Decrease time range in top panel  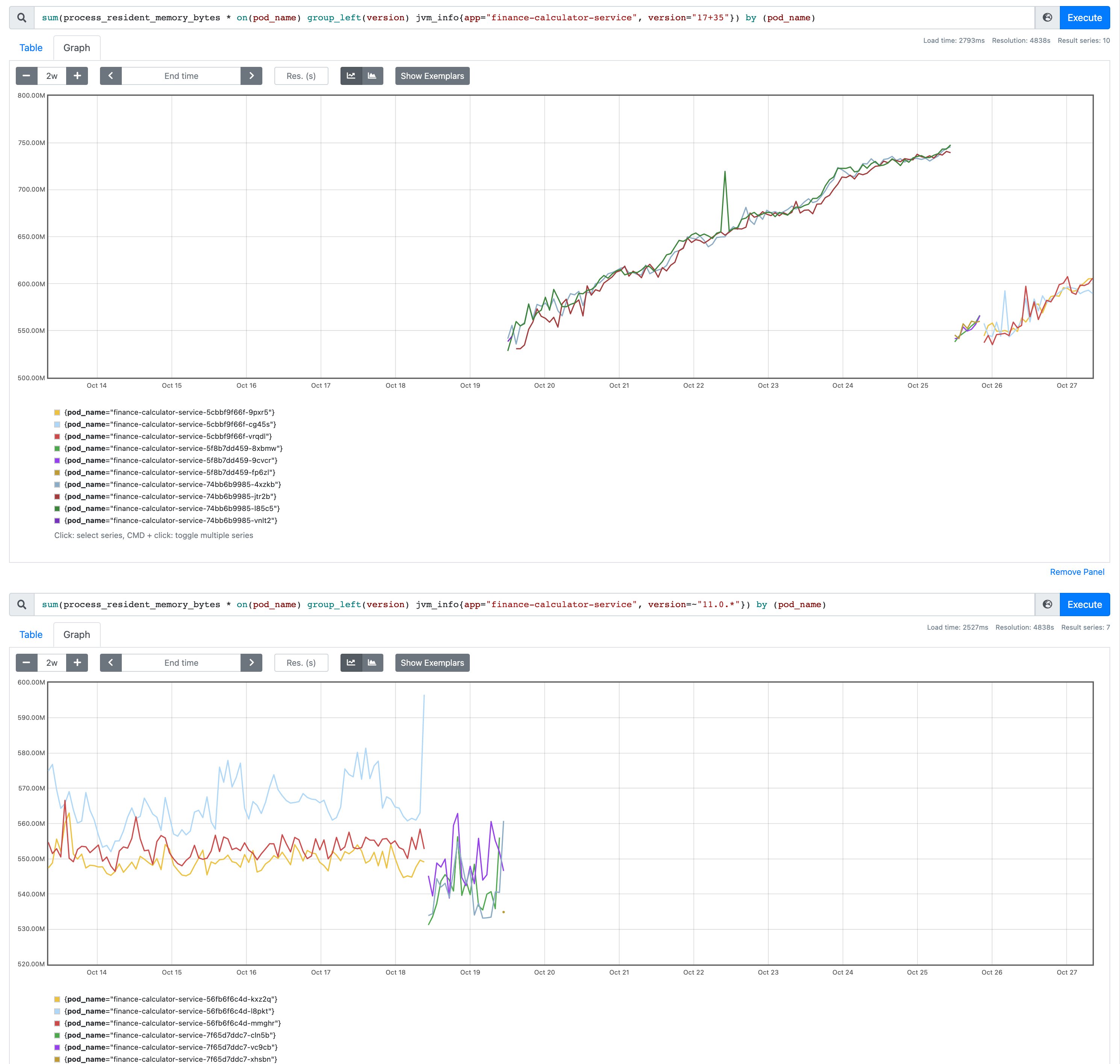tap(26, 76)
